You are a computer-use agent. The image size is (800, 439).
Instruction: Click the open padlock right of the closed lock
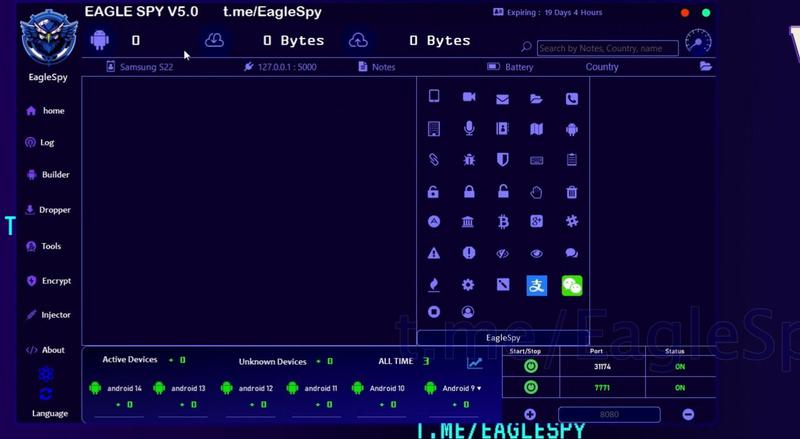(503, 191)
